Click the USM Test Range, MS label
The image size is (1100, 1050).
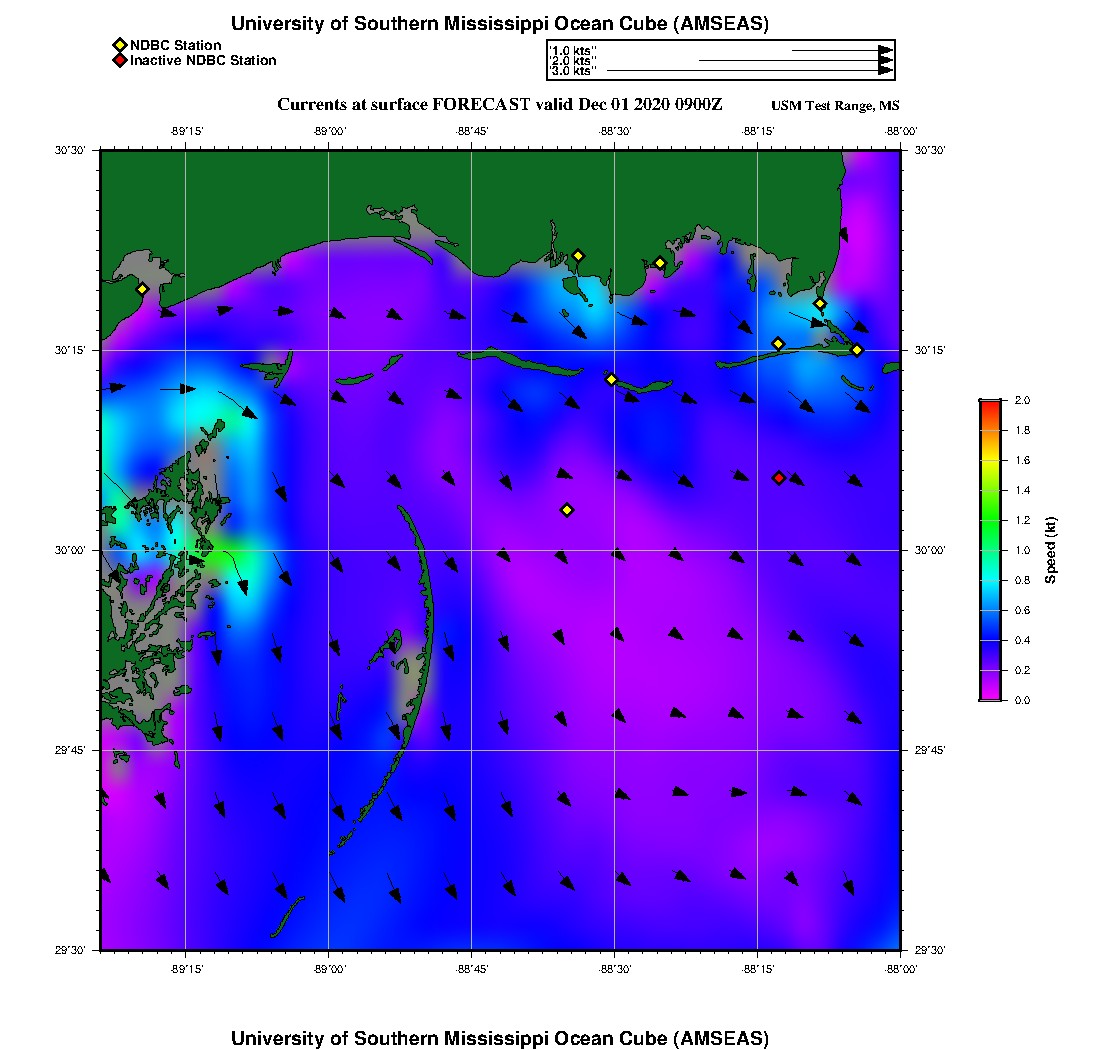tap(835, 106)
